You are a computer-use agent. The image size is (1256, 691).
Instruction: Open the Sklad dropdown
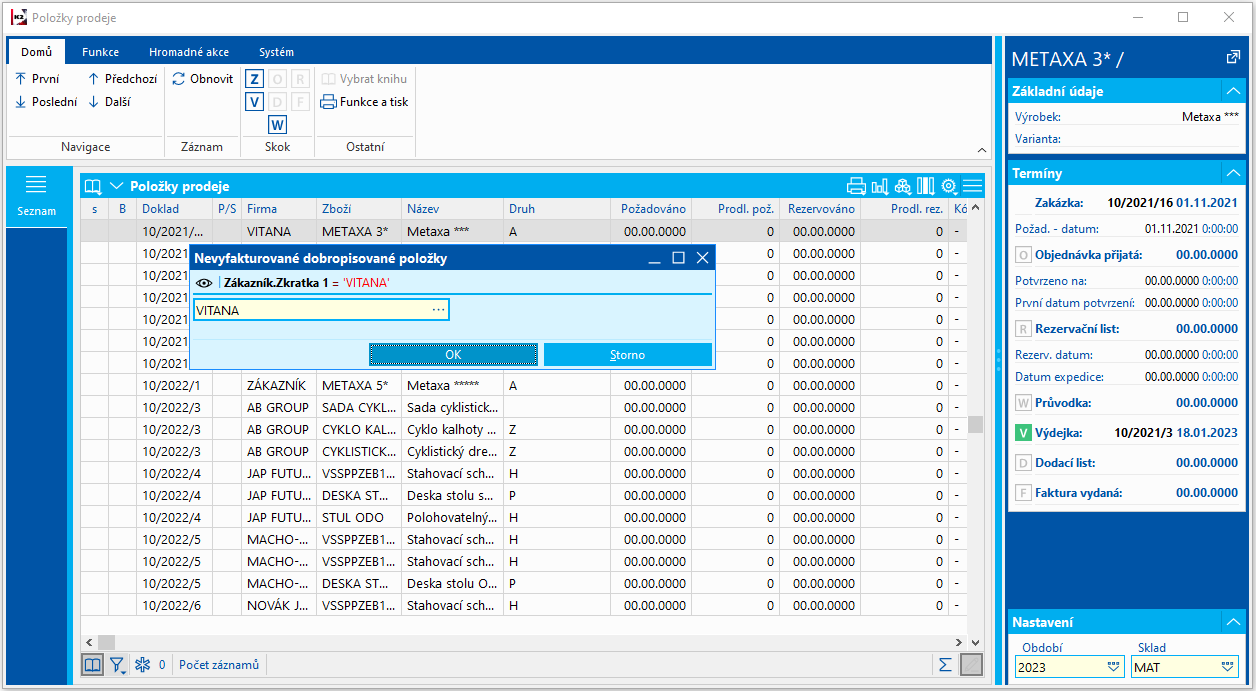(x=1228, y=667)
